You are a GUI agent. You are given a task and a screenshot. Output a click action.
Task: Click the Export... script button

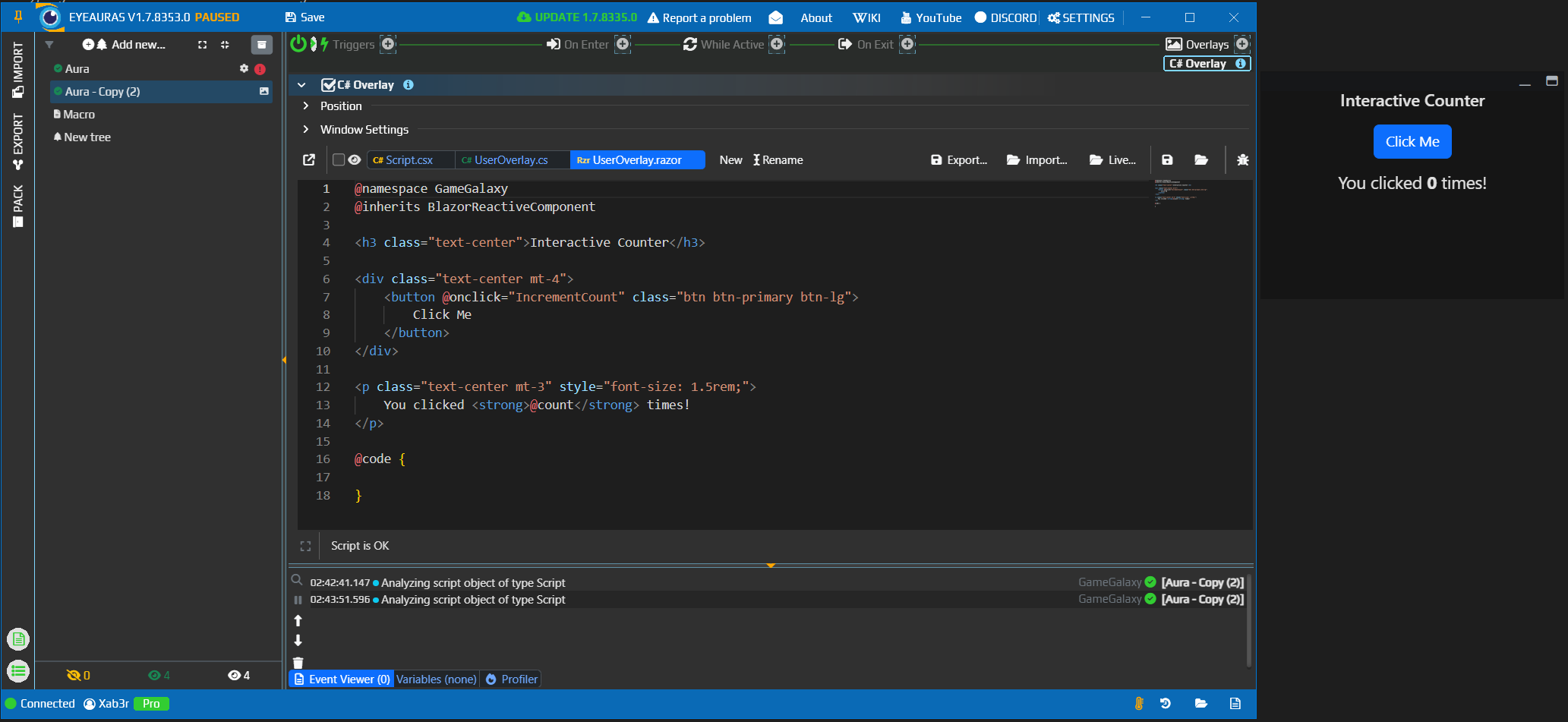(958, 159)
